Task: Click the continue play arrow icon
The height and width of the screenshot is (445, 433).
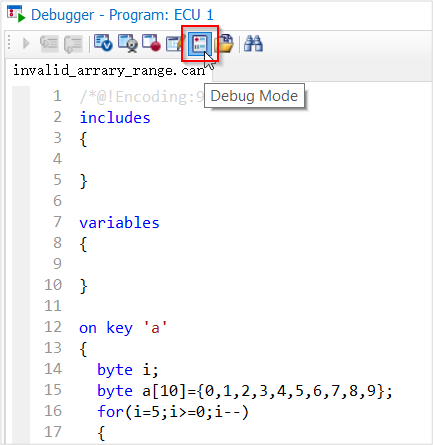Action: tap(26, 43)
